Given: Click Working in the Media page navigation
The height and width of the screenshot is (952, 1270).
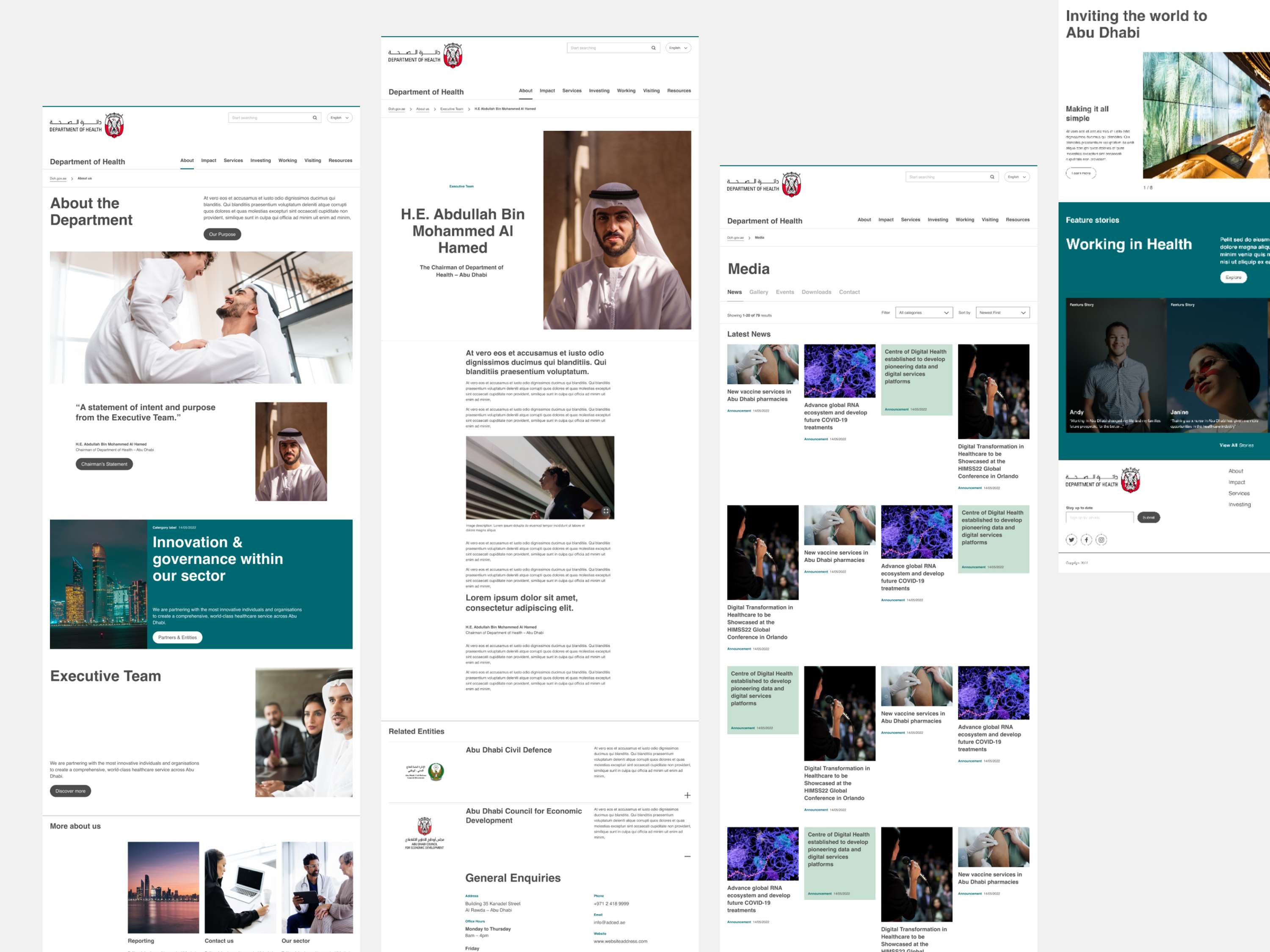Looking at the screenshot, I should [965, 220].
